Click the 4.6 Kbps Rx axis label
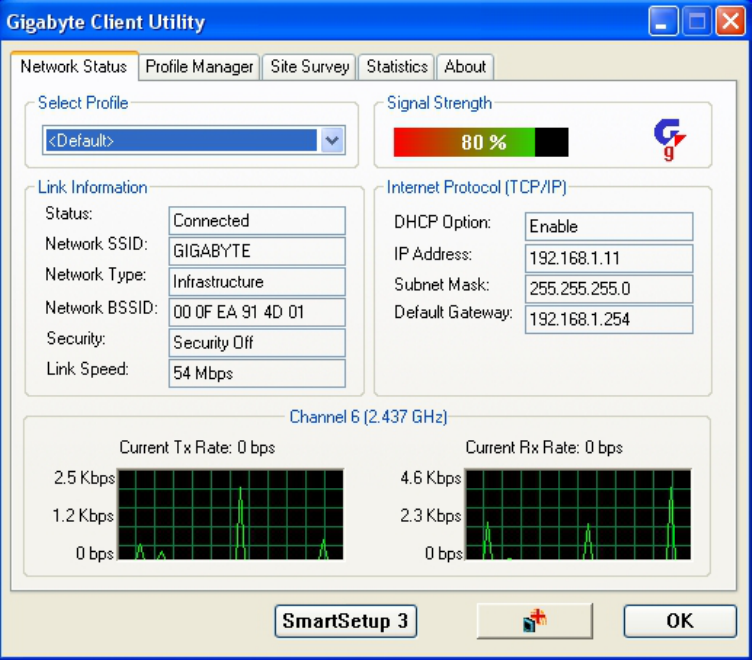This screenshot has width=752, height=660. [x=431, y=478]
